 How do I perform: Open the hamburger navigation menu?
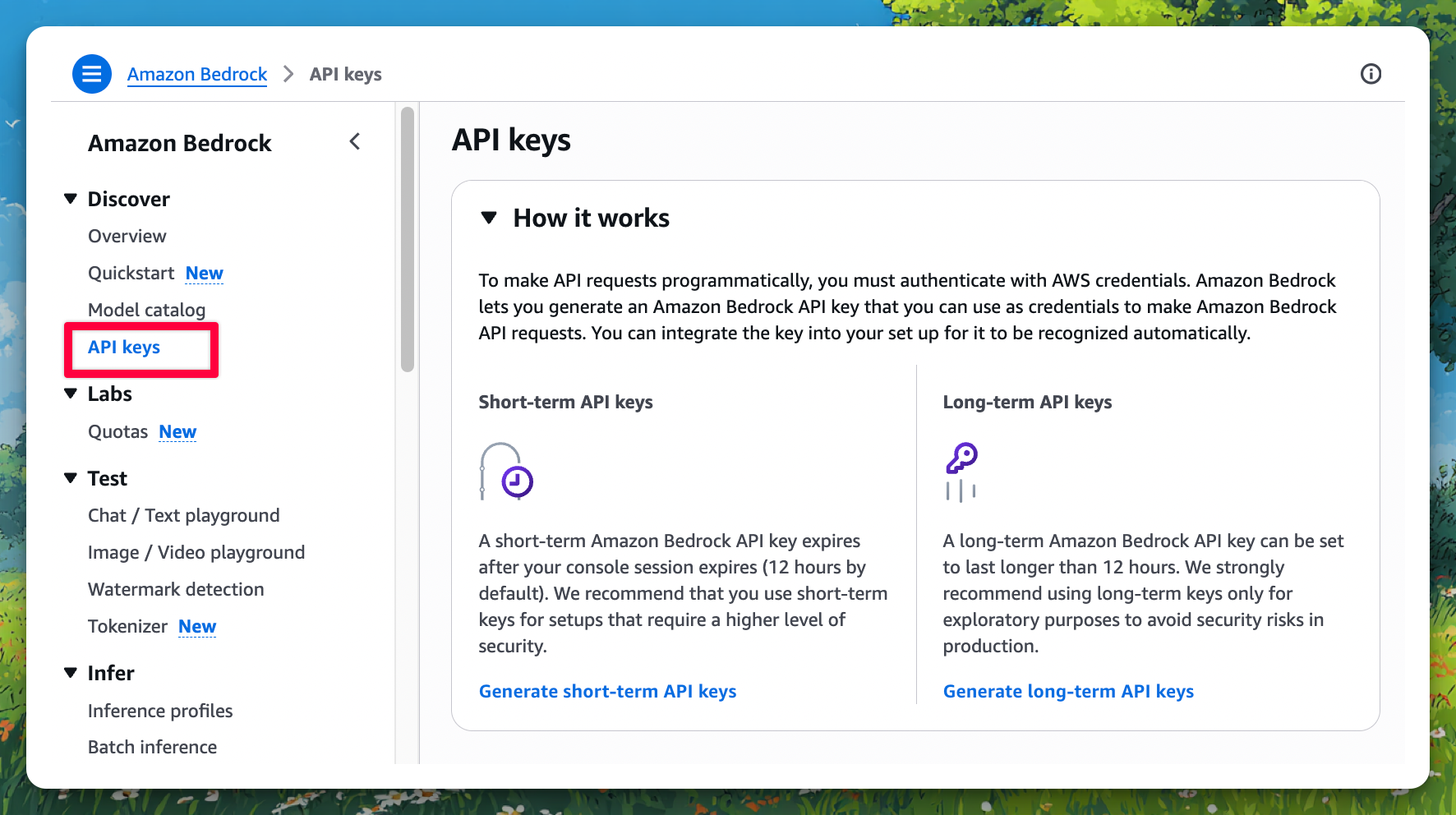[92, 74]
